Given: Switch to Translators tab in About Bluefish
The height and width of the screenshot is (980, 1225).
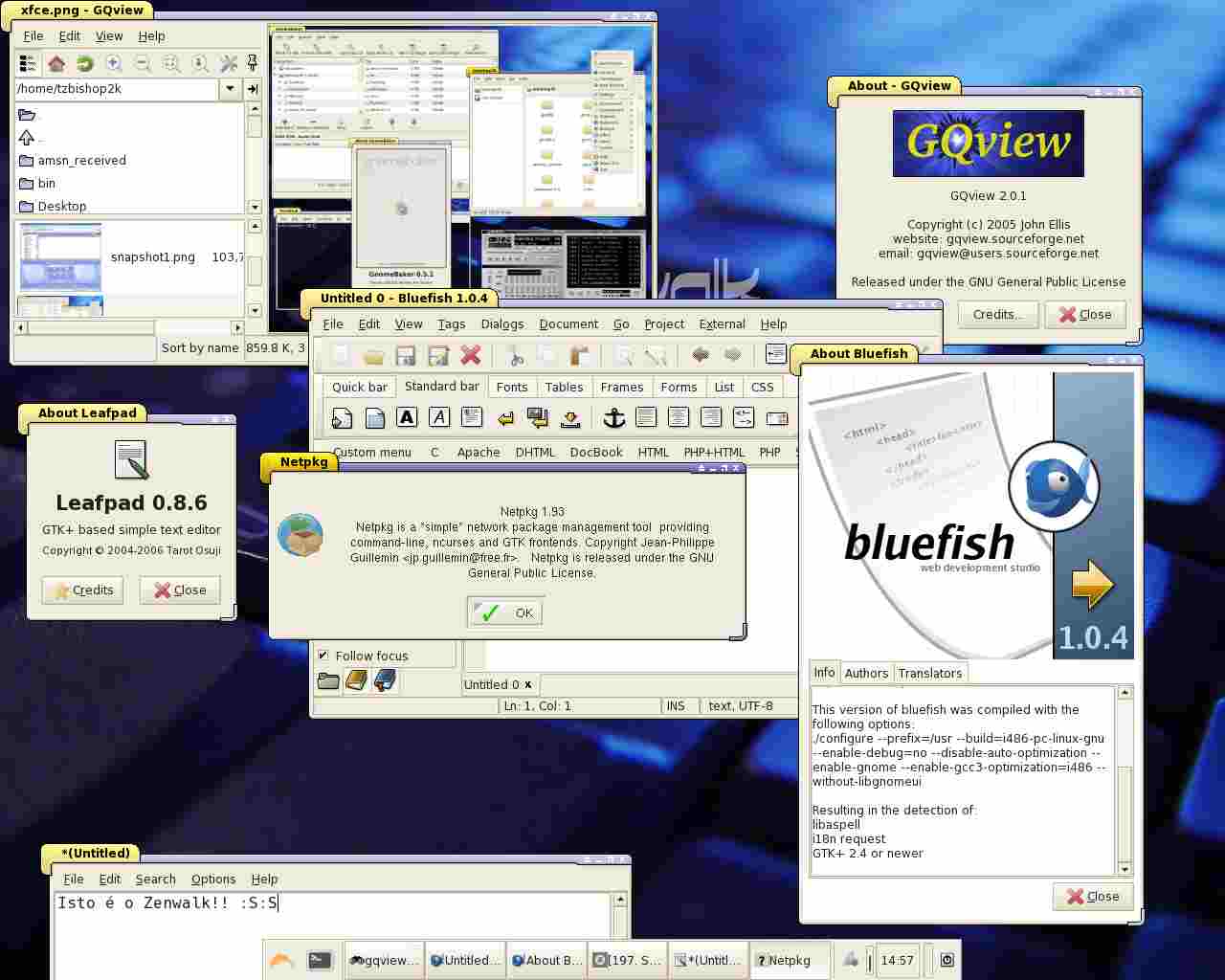Looking at the screenshot, I should (929, 674).
